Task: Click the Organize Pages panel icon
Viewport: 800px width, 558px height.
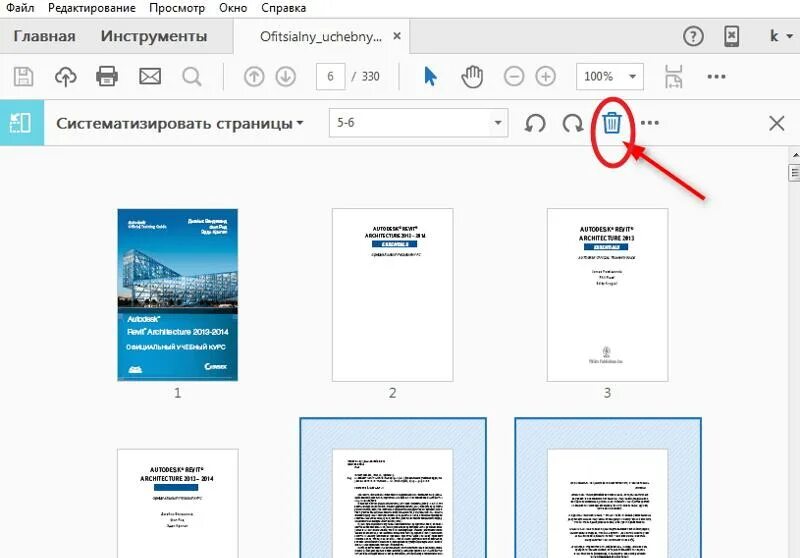Action: pyautogui.click(x=21, y=123)
